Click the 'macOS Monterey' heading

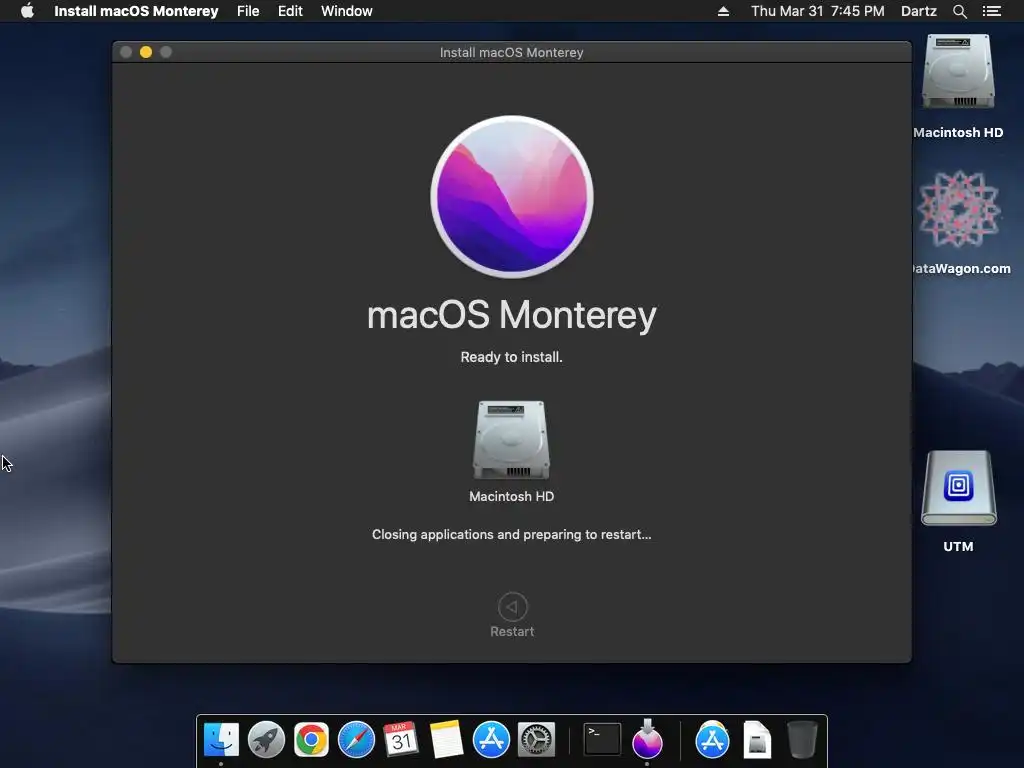512,315
